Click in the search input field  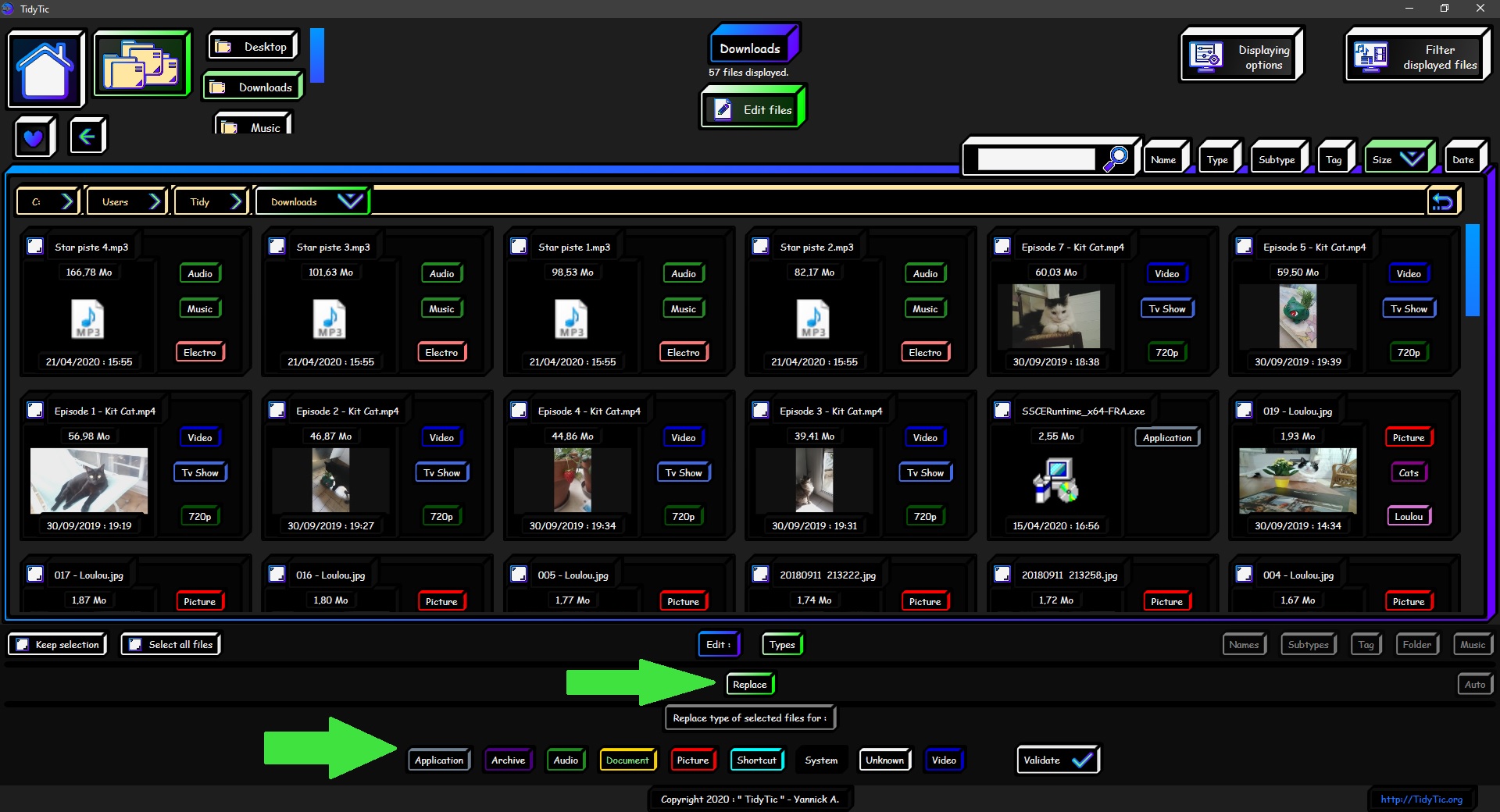1036,159
